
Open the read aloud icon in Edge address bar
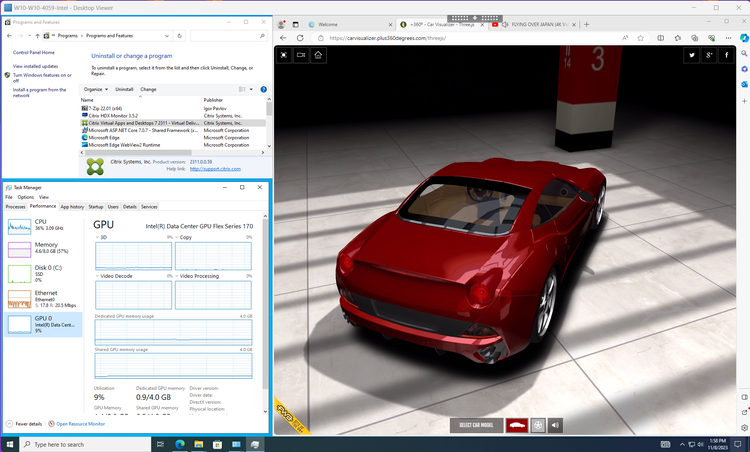(625, 38)
